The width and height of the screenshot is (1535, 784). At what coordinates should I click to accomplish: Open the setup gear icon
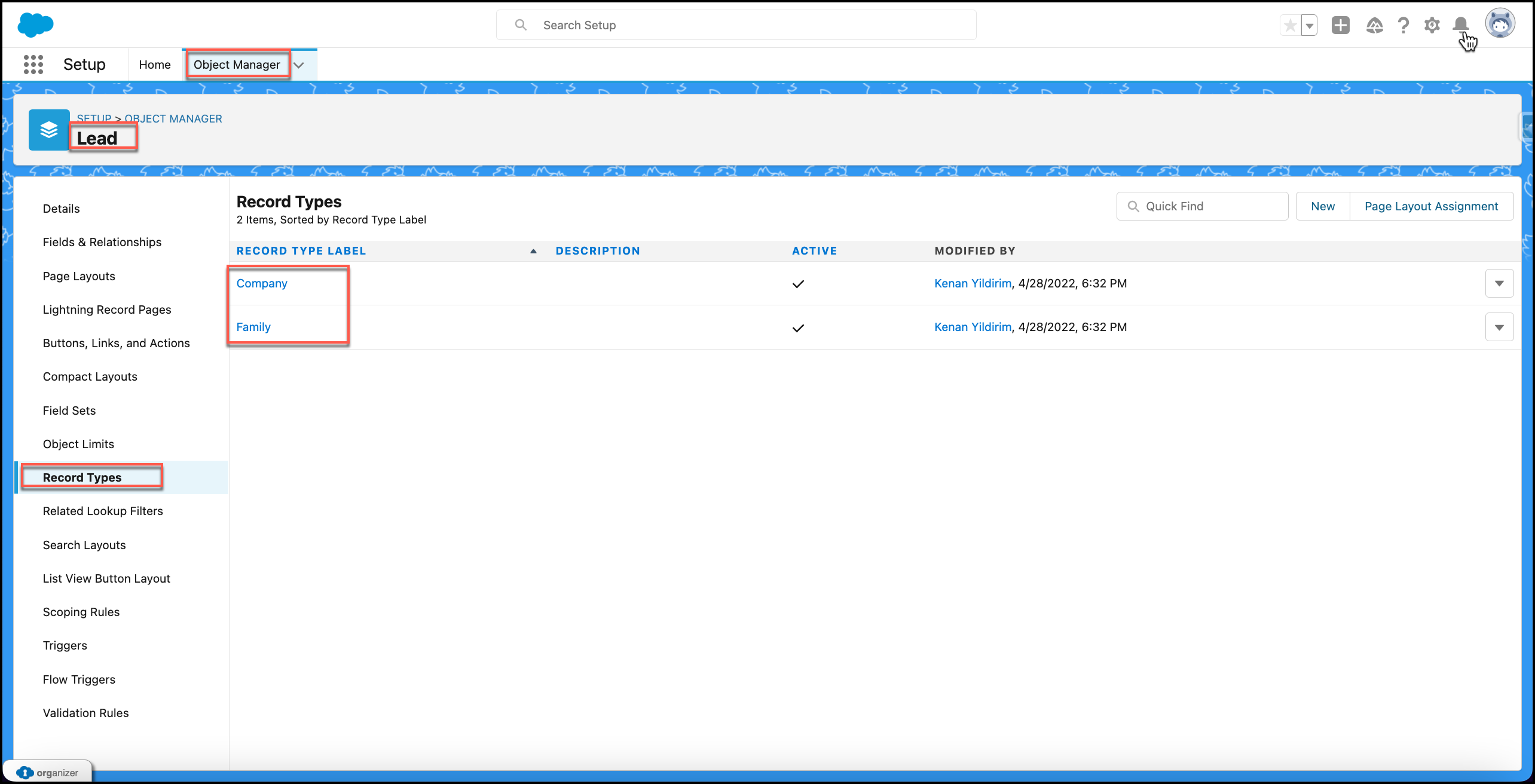[x=1432, y=25]
